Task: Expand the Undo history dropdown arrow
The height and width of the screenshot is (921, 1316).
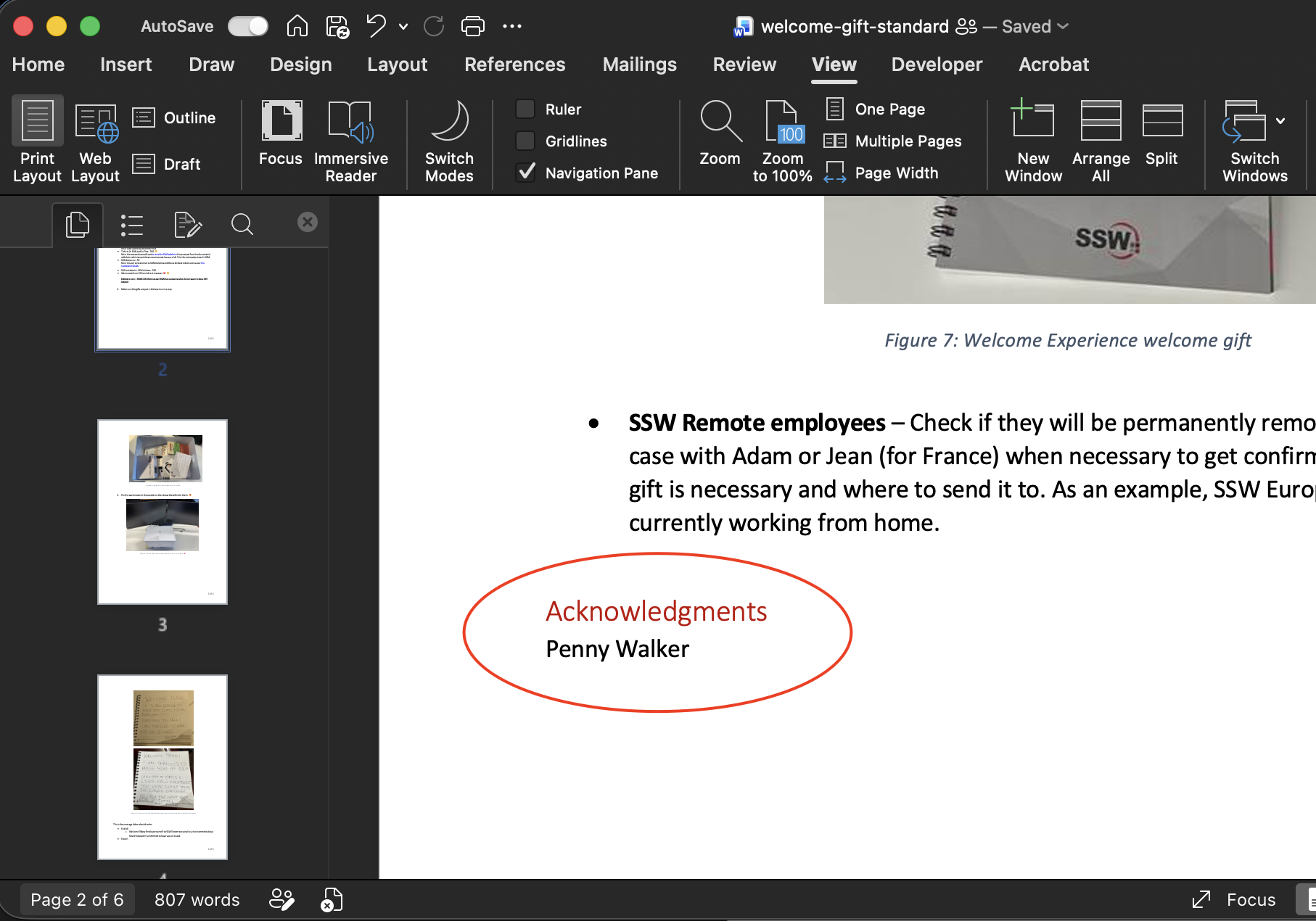Action: click(x=403, y=27)
